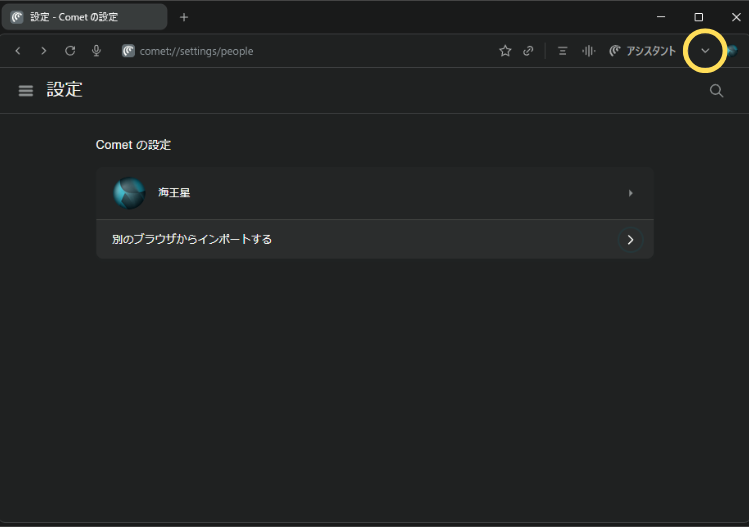This screenshot has width=749, height=527.
Task: Click the profile avatar in the toolbar
Action: point(733,51)
